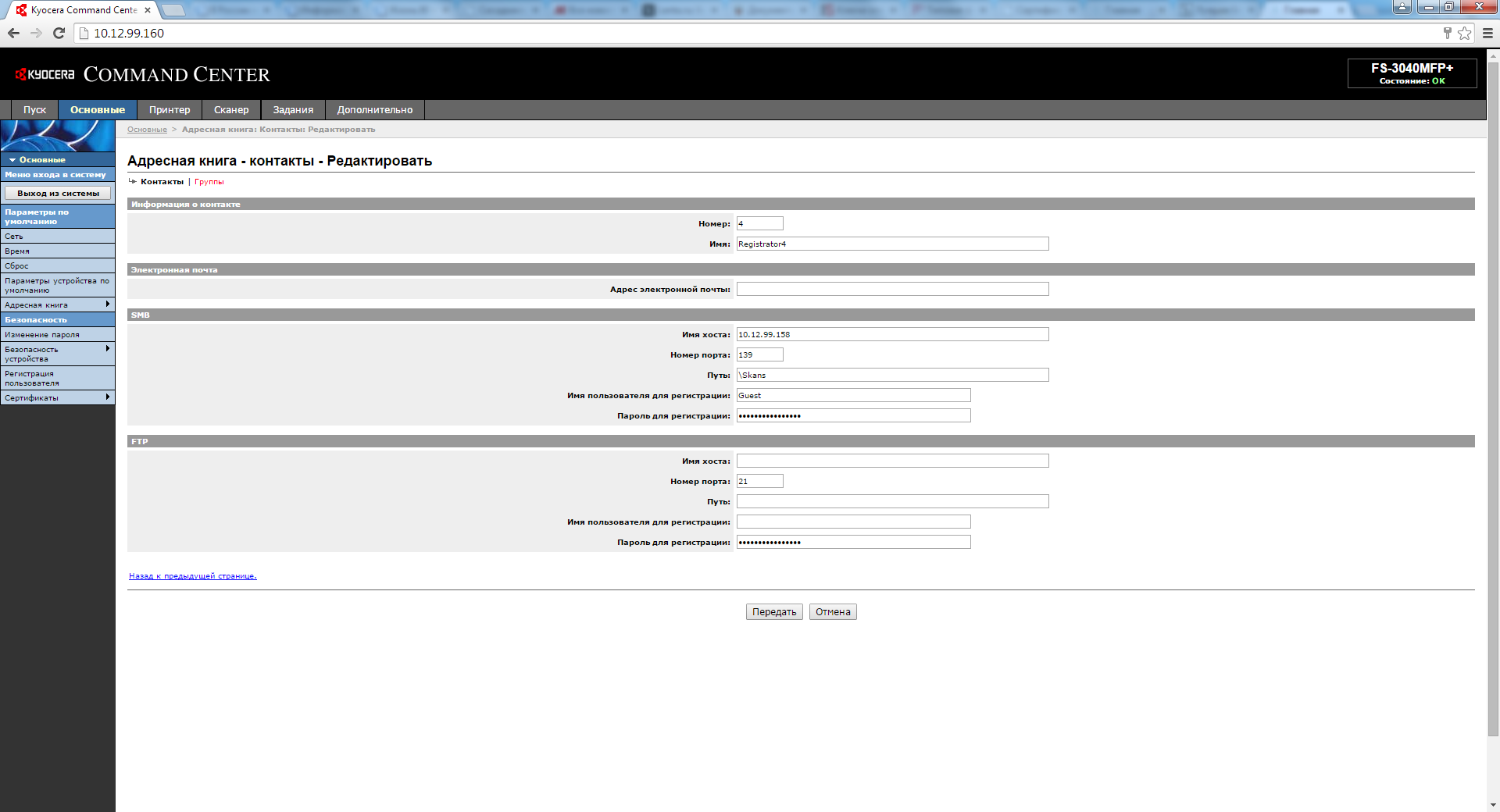The height and width of the screenshot is (812, 1500).
Task: Focus the address bar showing 10.12.99.160
Action: [x=758, y=33]
